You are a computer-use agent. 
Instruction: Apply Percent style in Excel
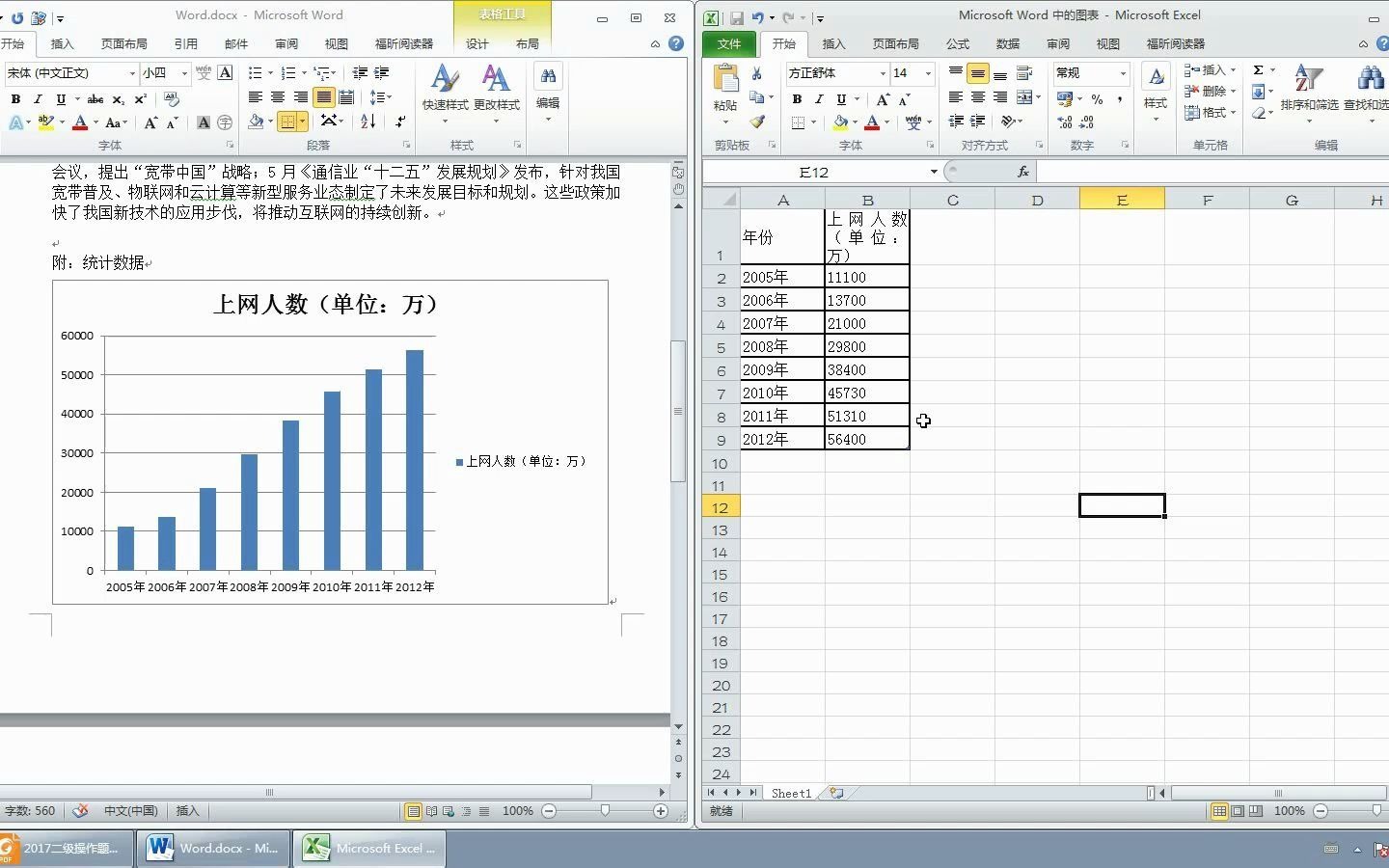click(x=1096, y=97)
